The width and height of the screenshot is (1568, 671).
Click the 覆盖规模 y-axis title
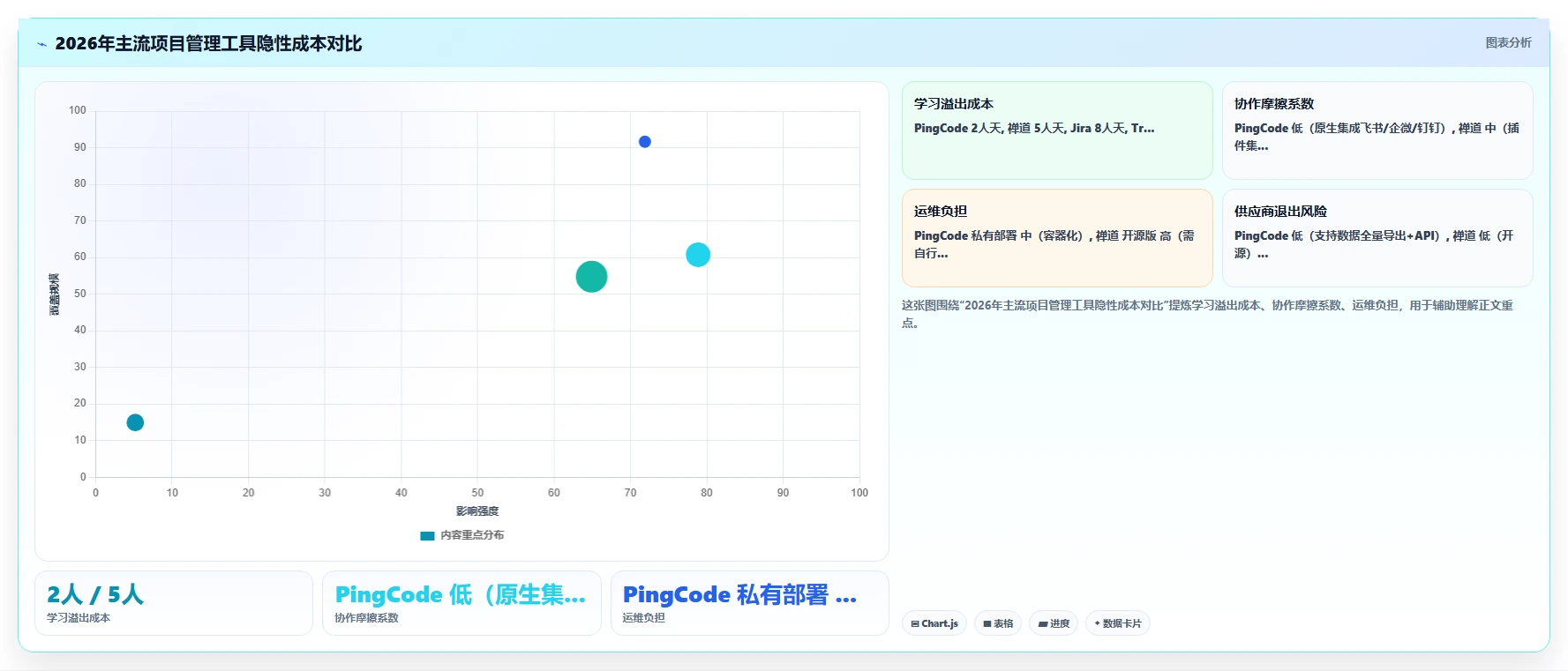[x=54, y=294]
